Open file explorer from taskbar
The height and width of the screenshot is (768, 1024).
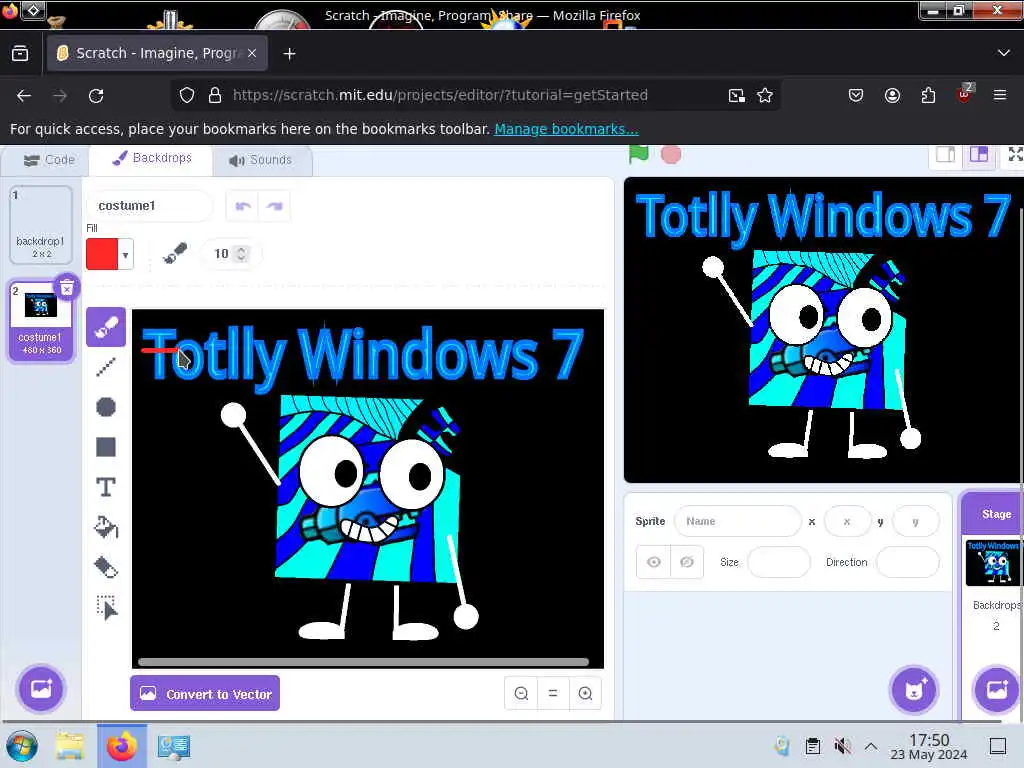[x=69, y=746]
